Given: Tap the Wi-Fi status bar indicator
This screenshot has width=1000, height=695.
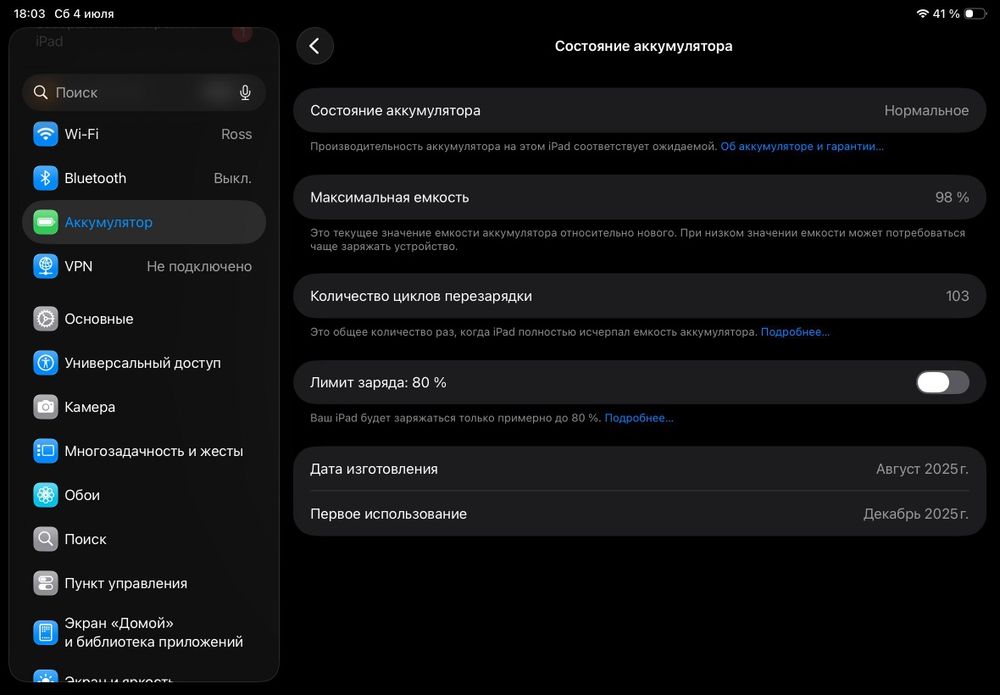Looking at the screenshot, I should [922, 13].
